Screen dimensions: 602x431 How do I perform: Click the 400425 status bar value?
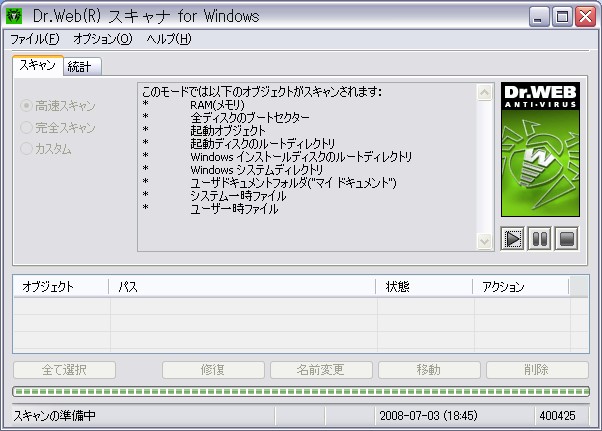pos(557,416)
